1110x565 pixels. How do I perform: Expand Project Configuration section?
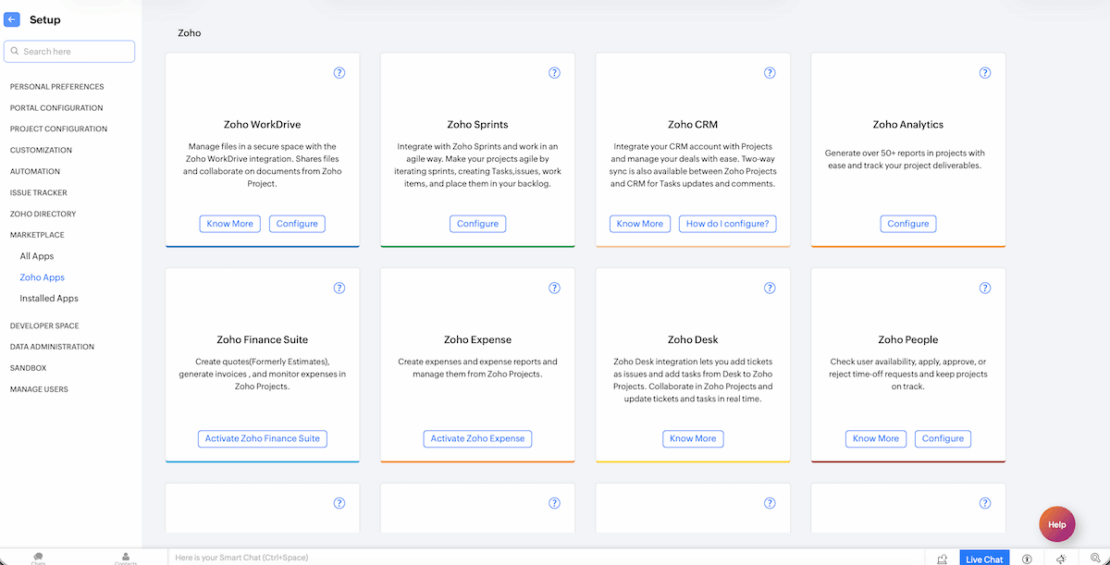tap(59, 130)
